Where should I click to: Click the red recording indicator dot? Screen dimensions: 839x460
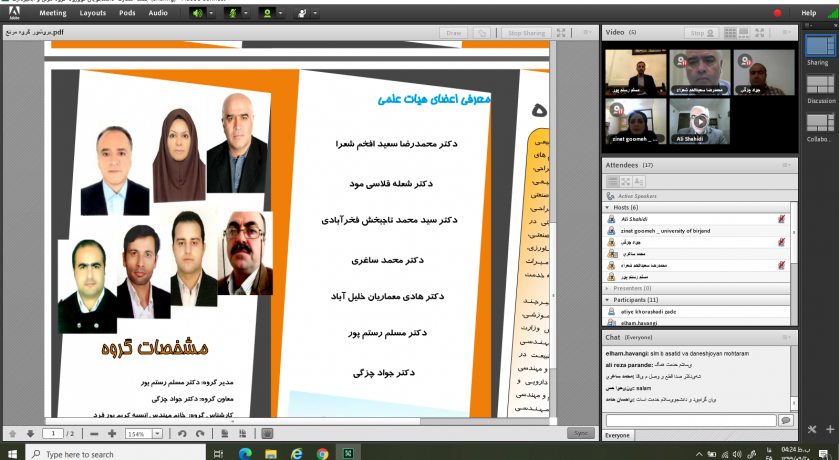(777, 13)
